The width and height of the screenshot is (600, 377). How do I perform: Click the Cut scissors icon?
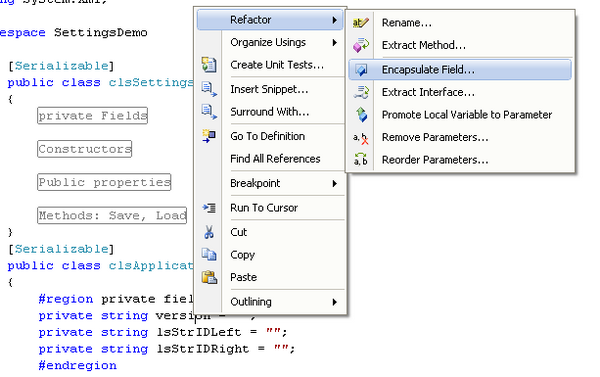pyautogui.click(x=209, y=232)
